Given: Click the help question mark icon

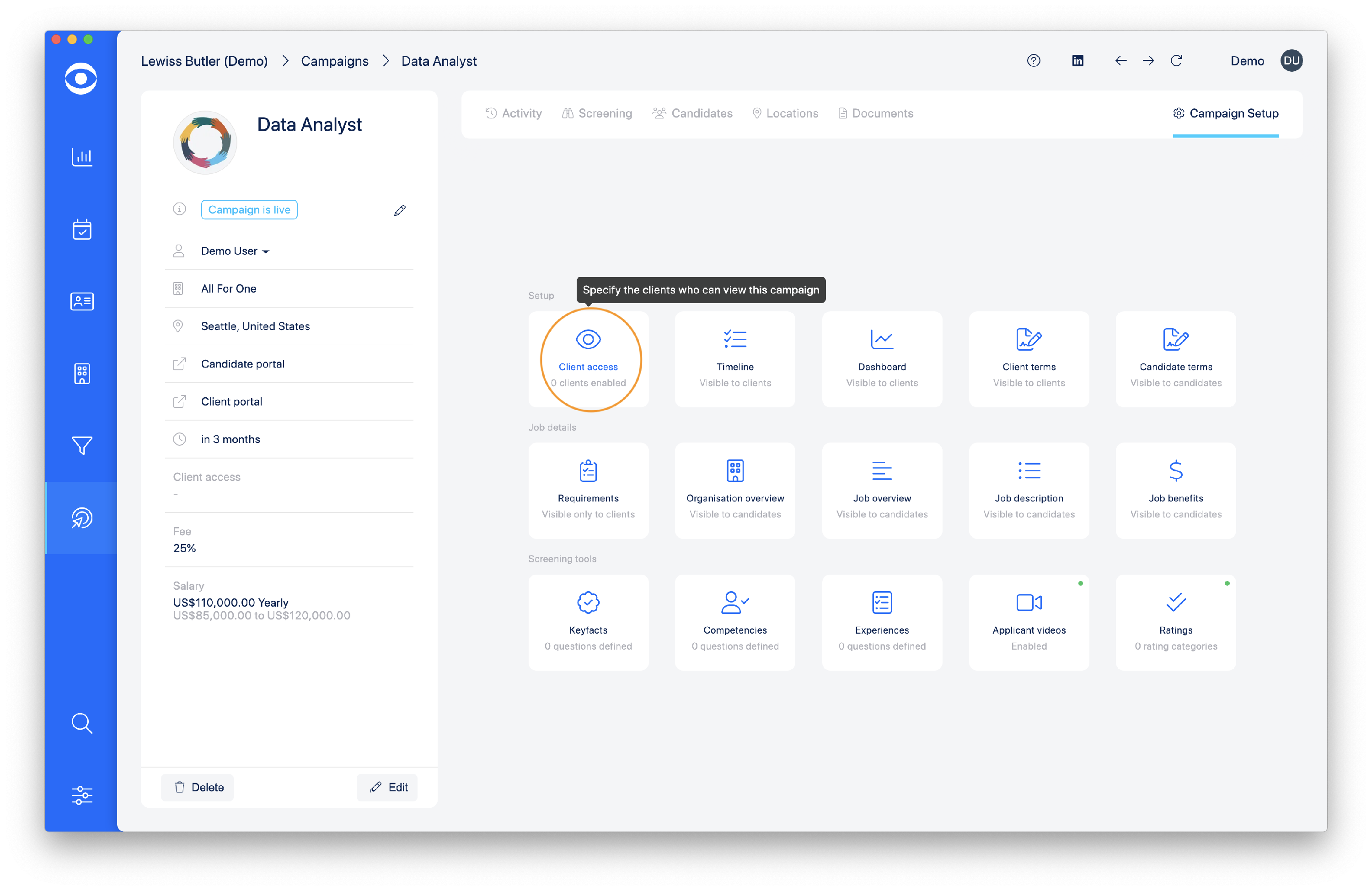Looking at the screenshot, I should point(1033,60).
